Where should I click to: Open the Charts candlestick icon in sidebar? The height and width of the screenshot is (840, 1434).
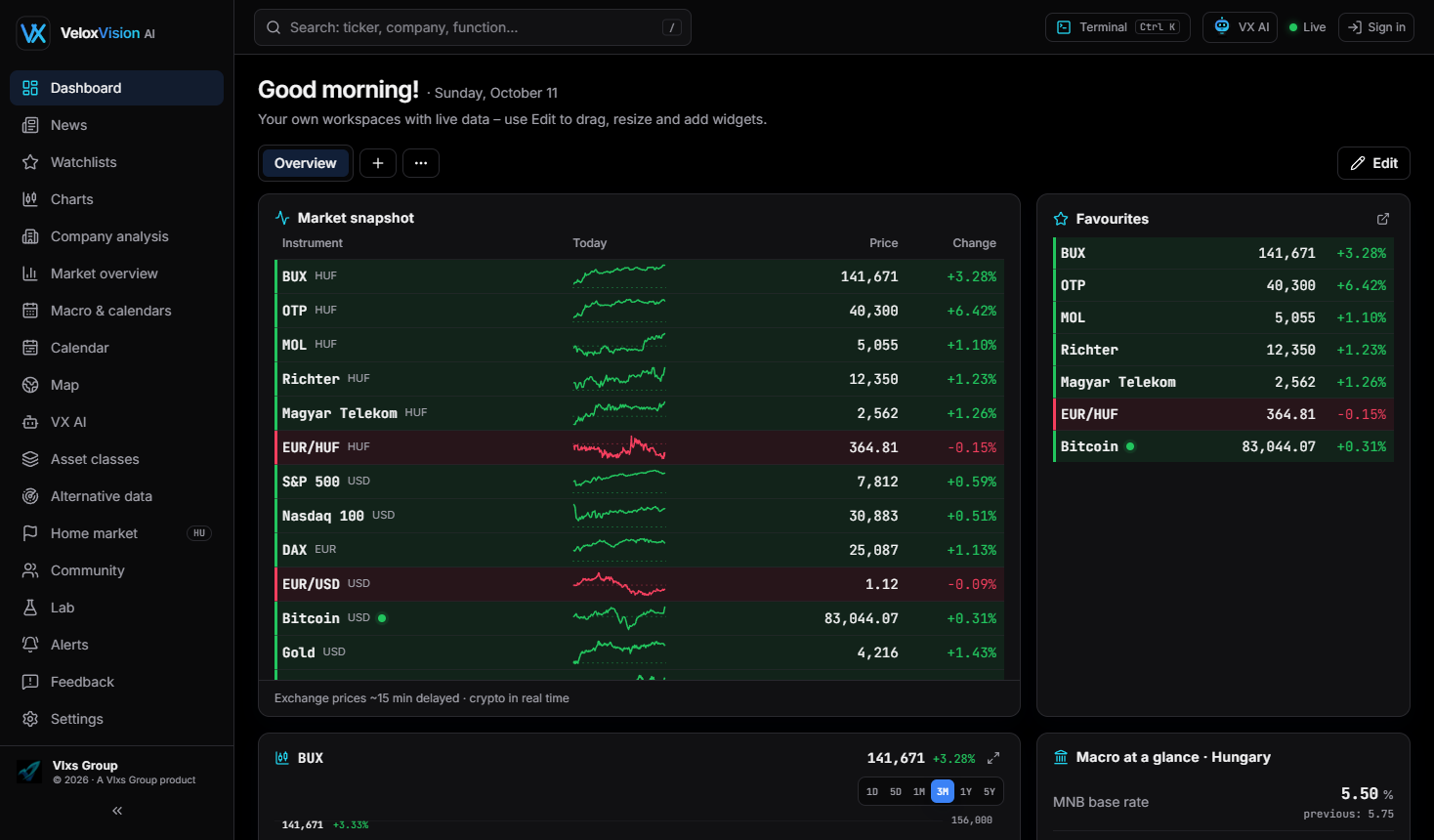(x=30, y=199)
